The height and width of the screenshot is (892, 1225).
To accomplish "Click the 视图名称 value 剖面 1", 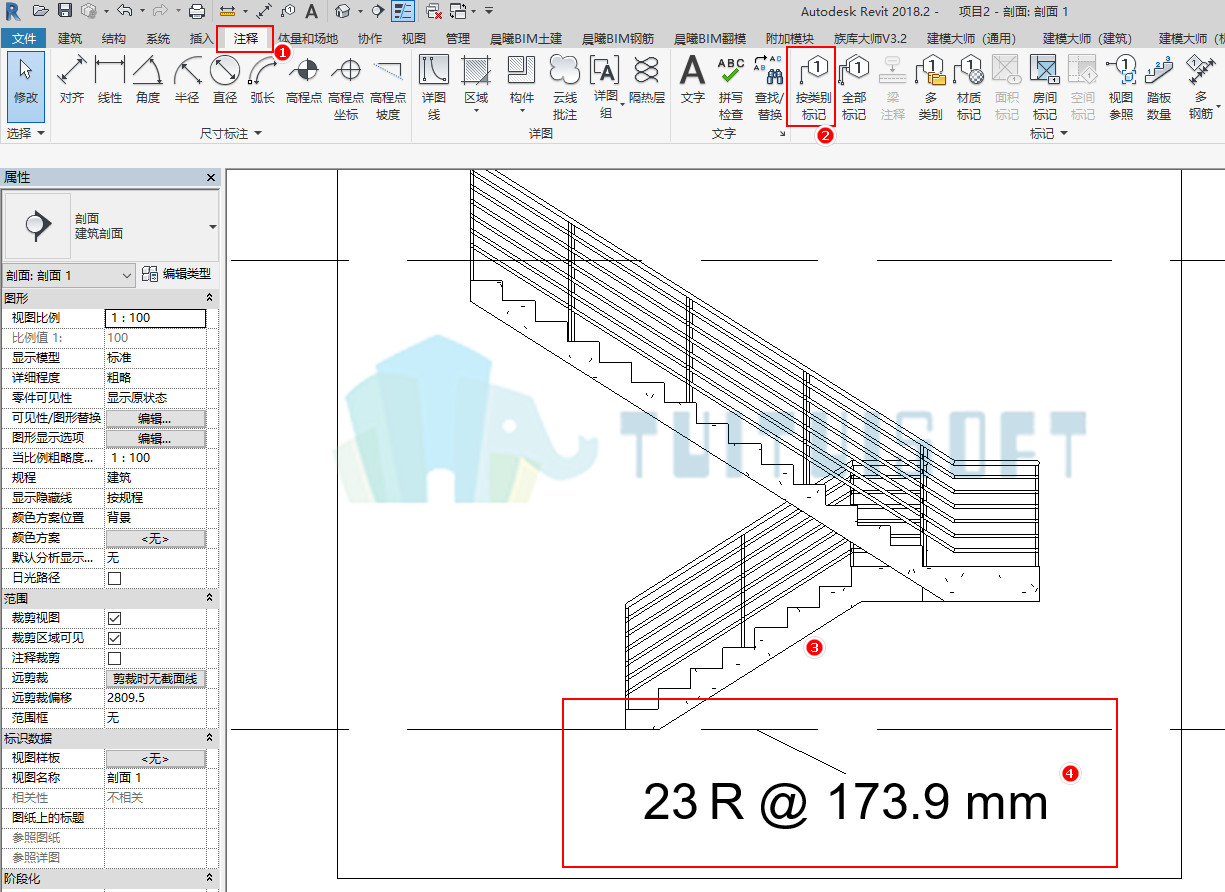I will pos(155,778).
